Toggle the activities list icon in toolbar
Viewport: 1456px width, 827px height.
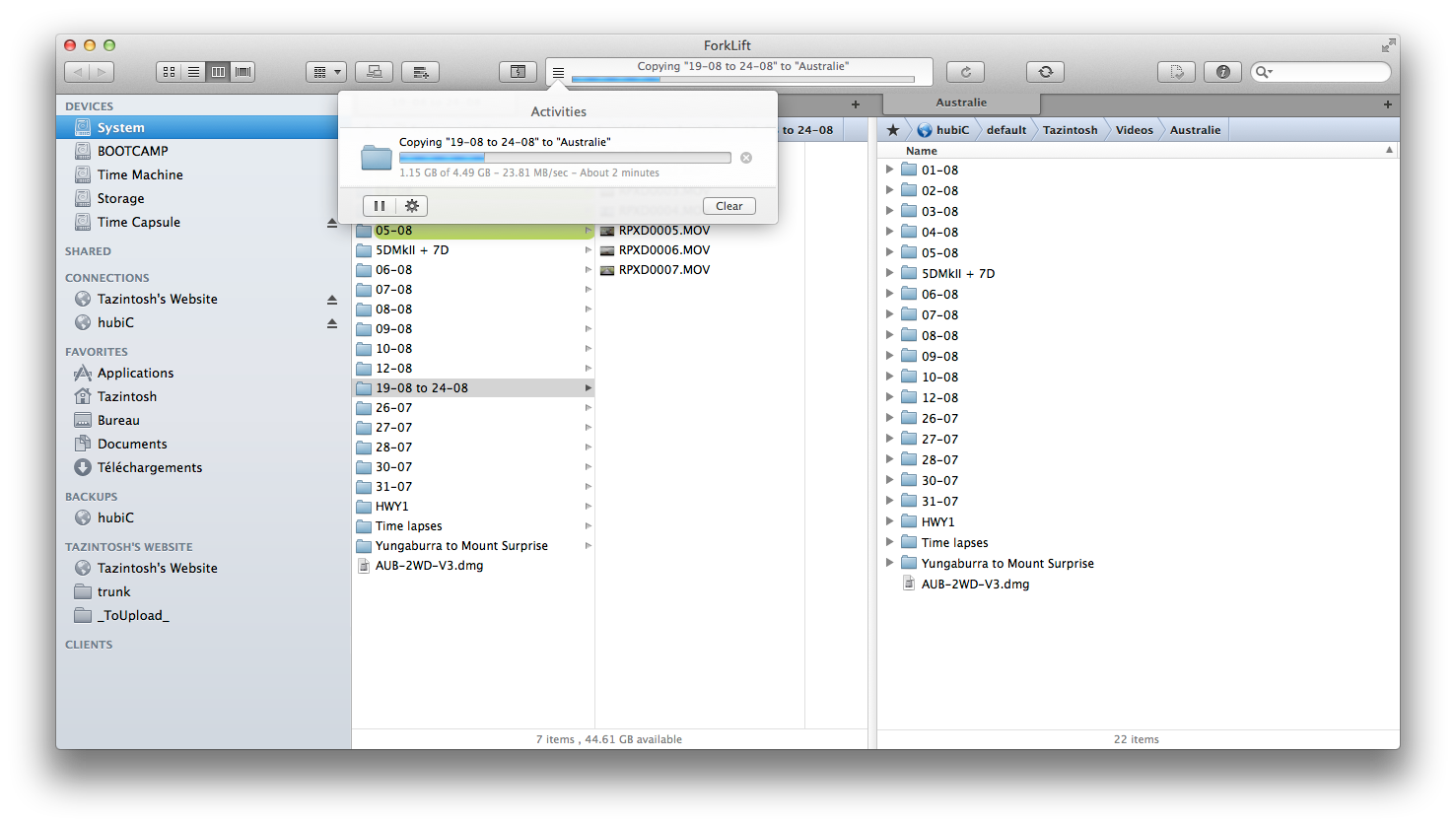click(x=558, y=73)
